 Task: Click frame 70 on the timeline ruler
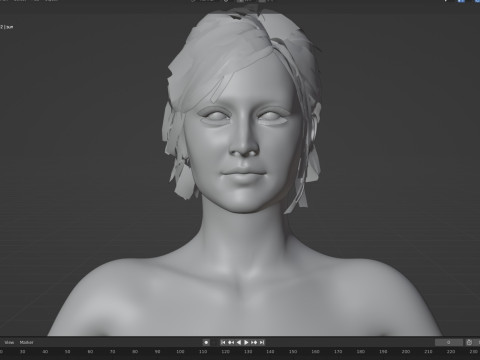point(113,352)
